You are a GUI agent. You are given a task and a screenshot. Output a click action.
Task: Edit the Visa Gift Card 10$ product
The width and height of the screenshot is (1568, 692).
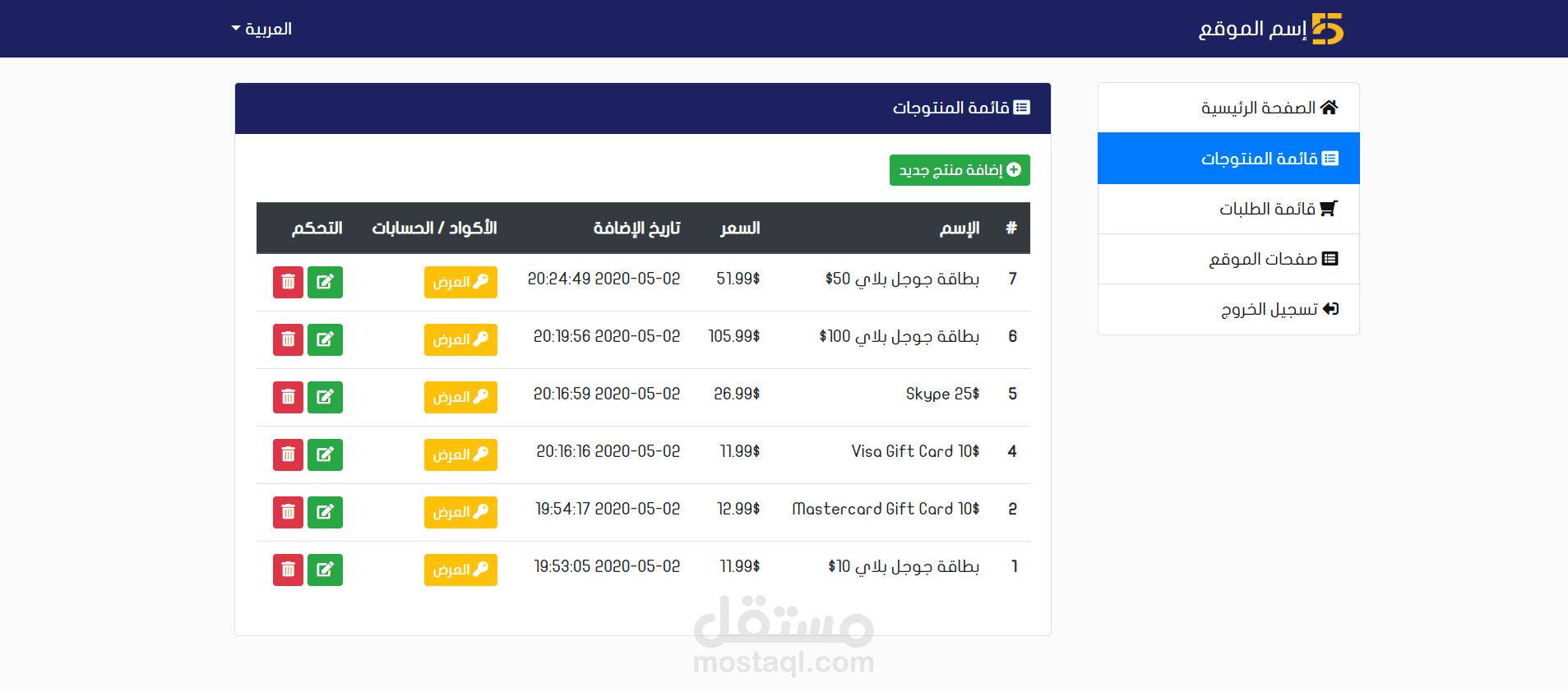pyautogui.click(x=325, y=454)
